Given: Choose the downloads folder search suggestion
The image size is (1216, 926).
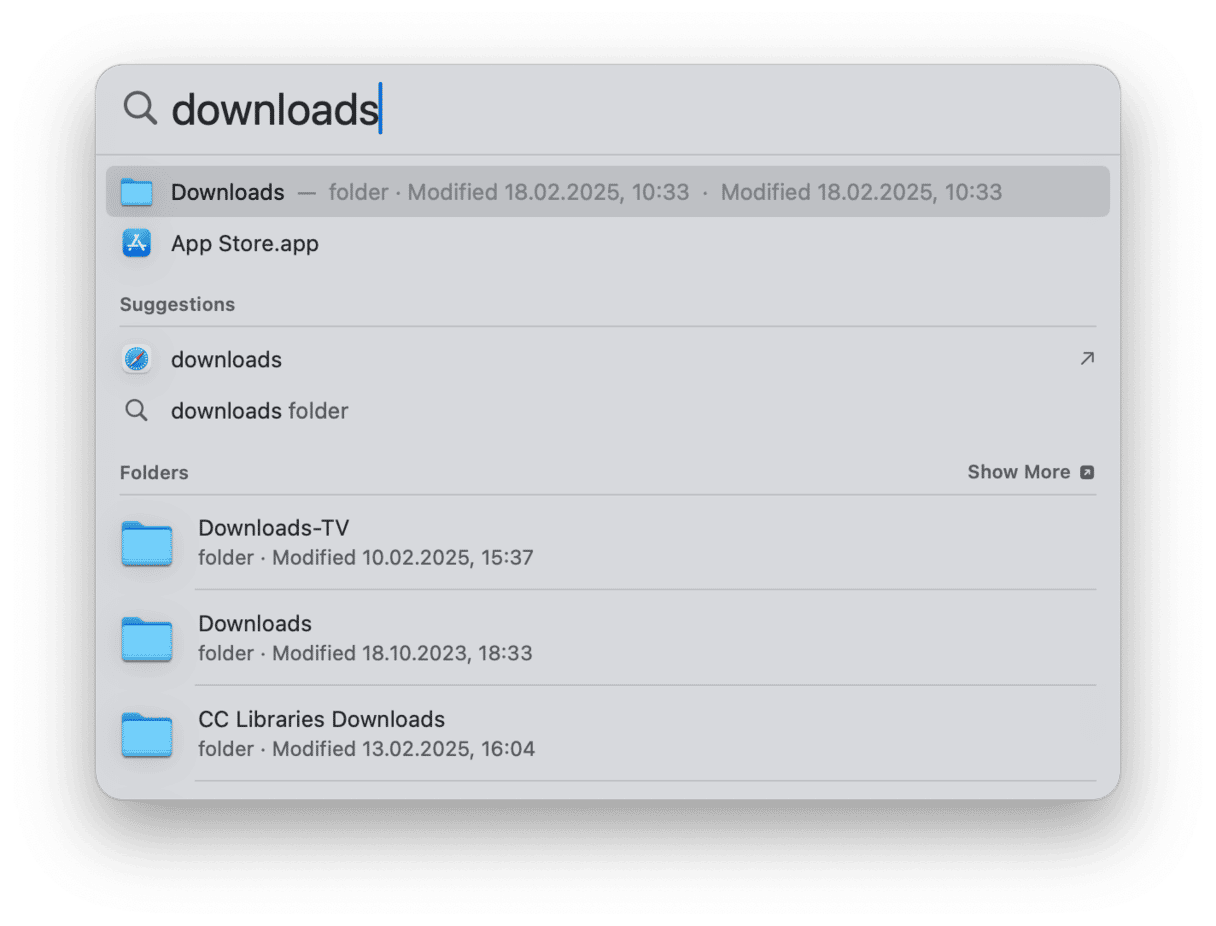Looking at the screenshot, I should click(x=608, y=411).
